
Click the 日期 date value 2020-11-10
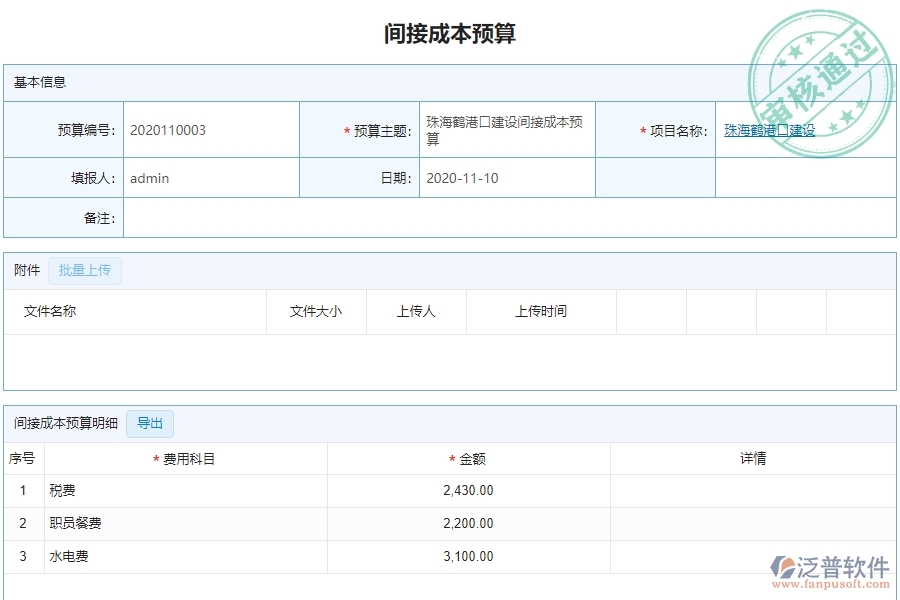pyautogui.click(x=462, y=178)
